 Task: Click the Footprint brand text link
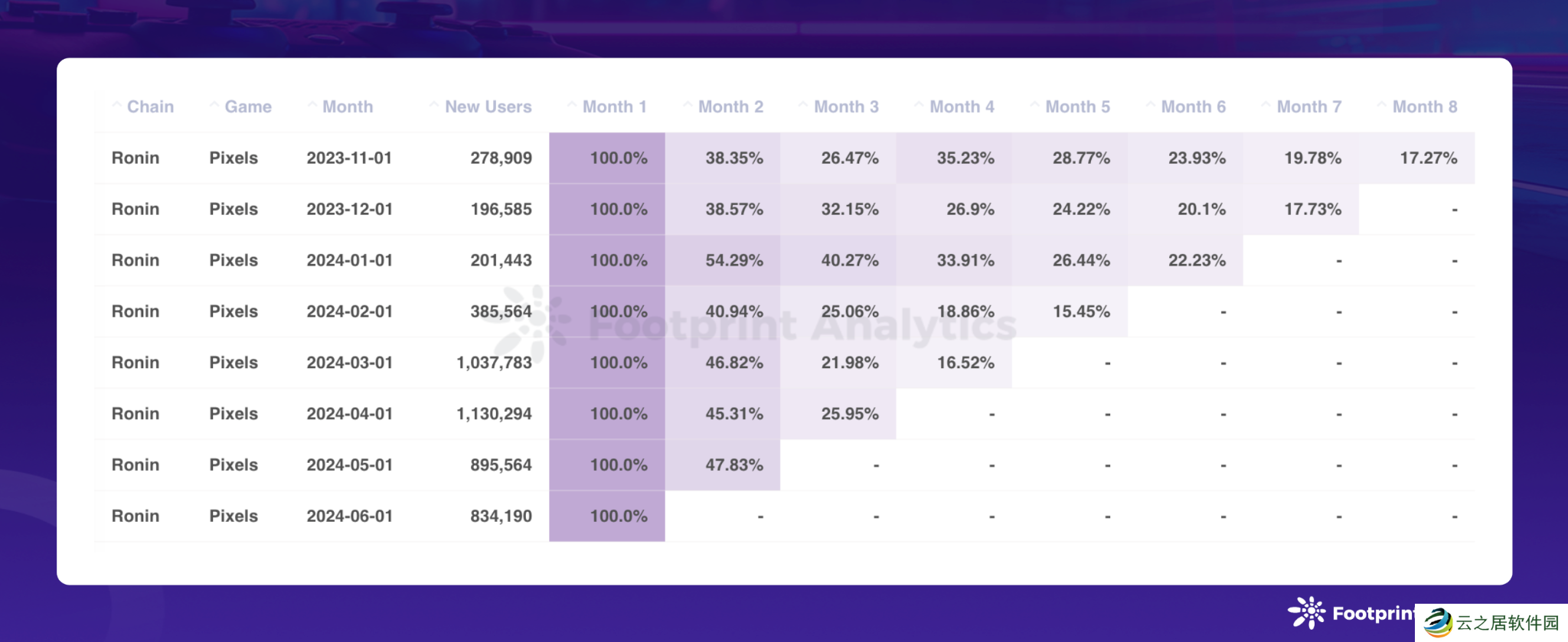pos(1374,613)
